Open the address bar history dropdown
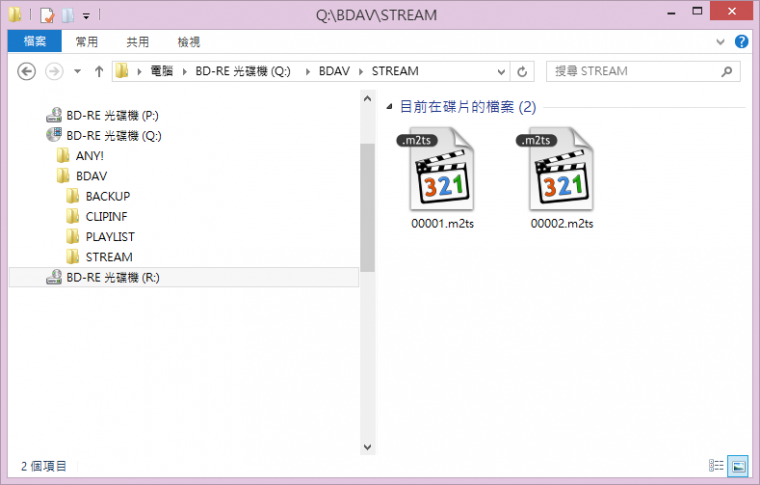 click(x=501, y=72)
